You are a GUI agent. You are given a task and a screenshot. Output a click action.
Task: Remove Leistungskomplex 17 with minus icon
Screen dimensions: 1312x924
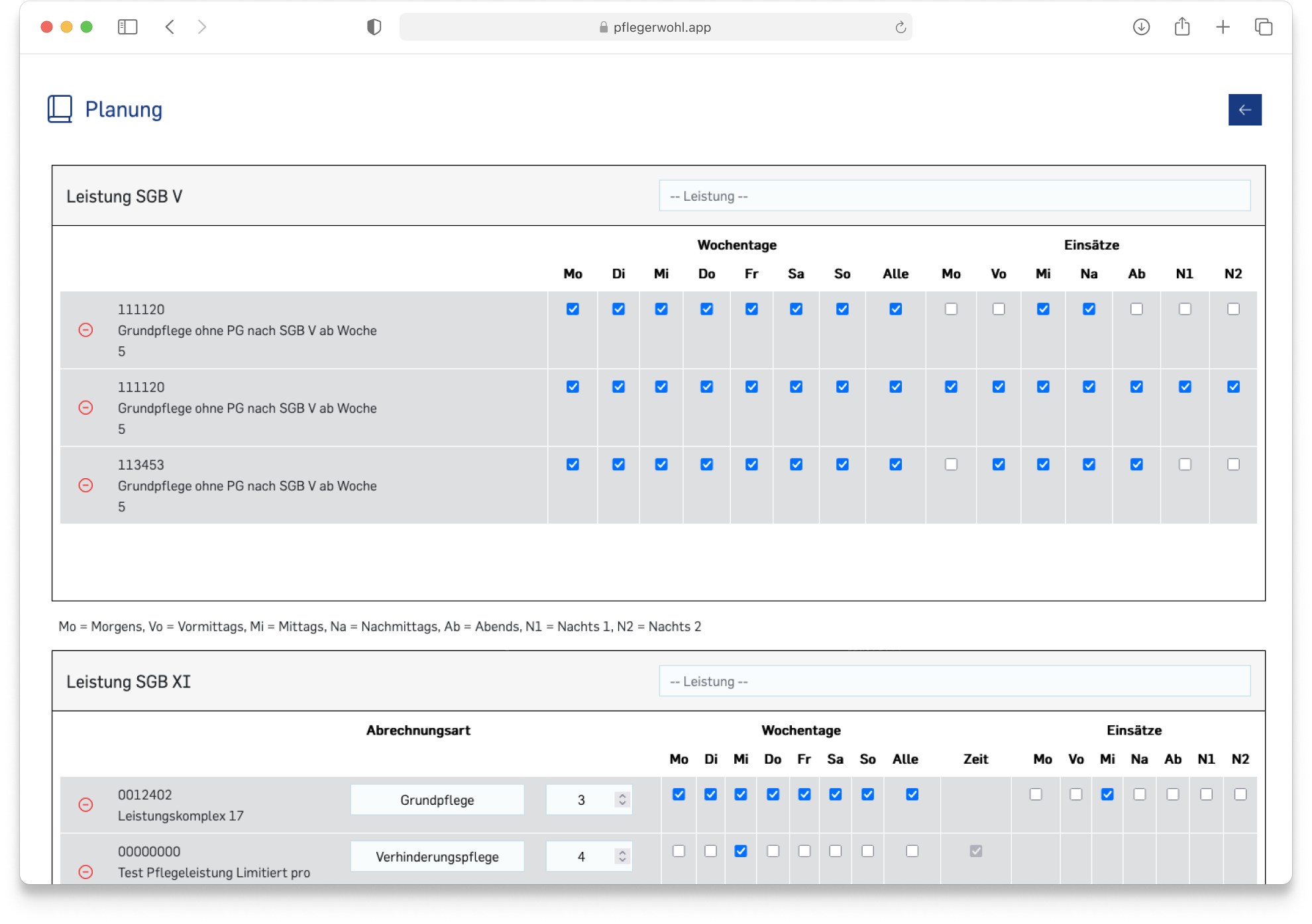coord(85,805)
